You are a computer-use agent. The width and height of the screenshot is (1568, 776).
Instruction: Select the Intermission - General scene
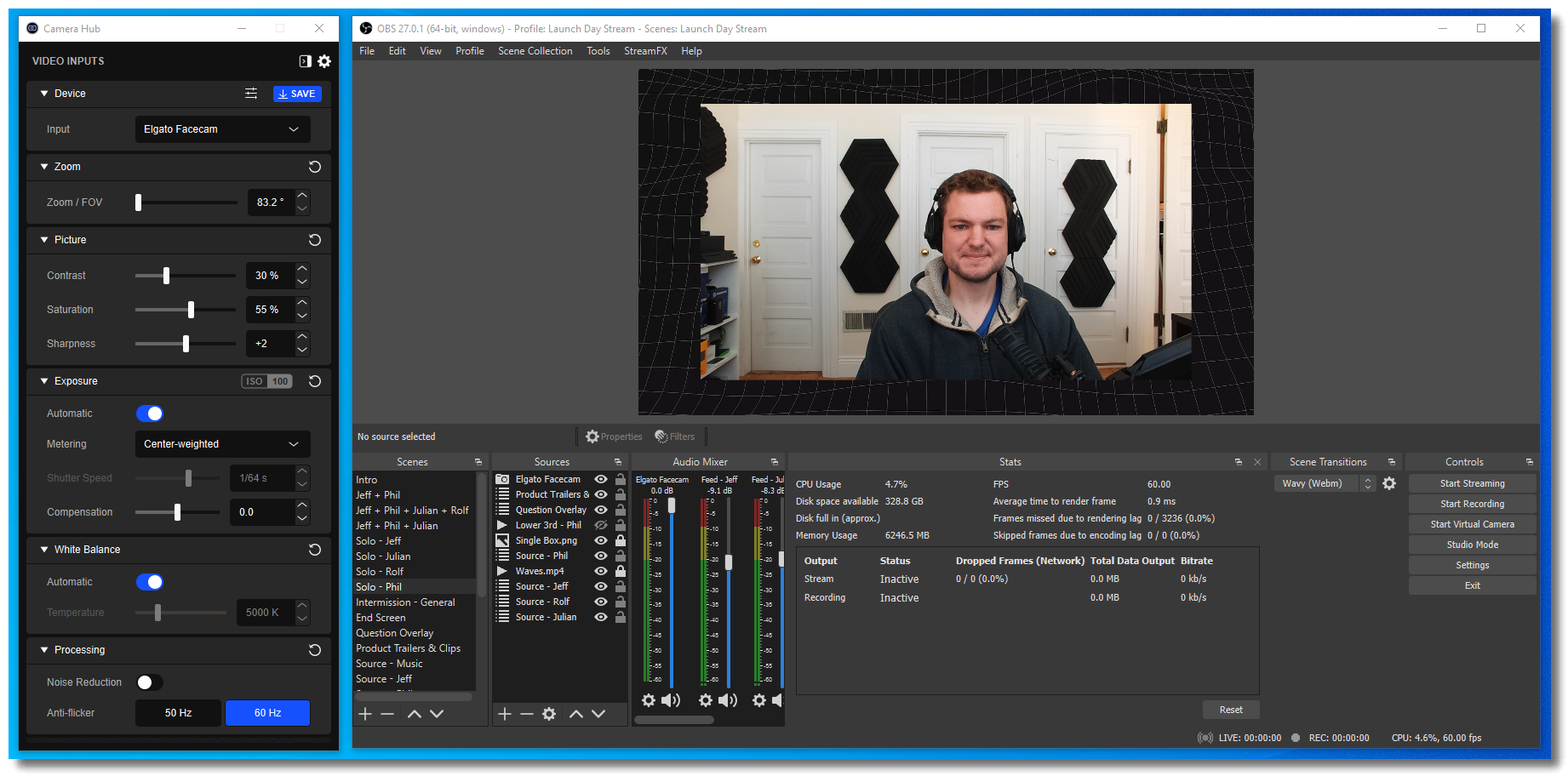[x=405, y=602]
